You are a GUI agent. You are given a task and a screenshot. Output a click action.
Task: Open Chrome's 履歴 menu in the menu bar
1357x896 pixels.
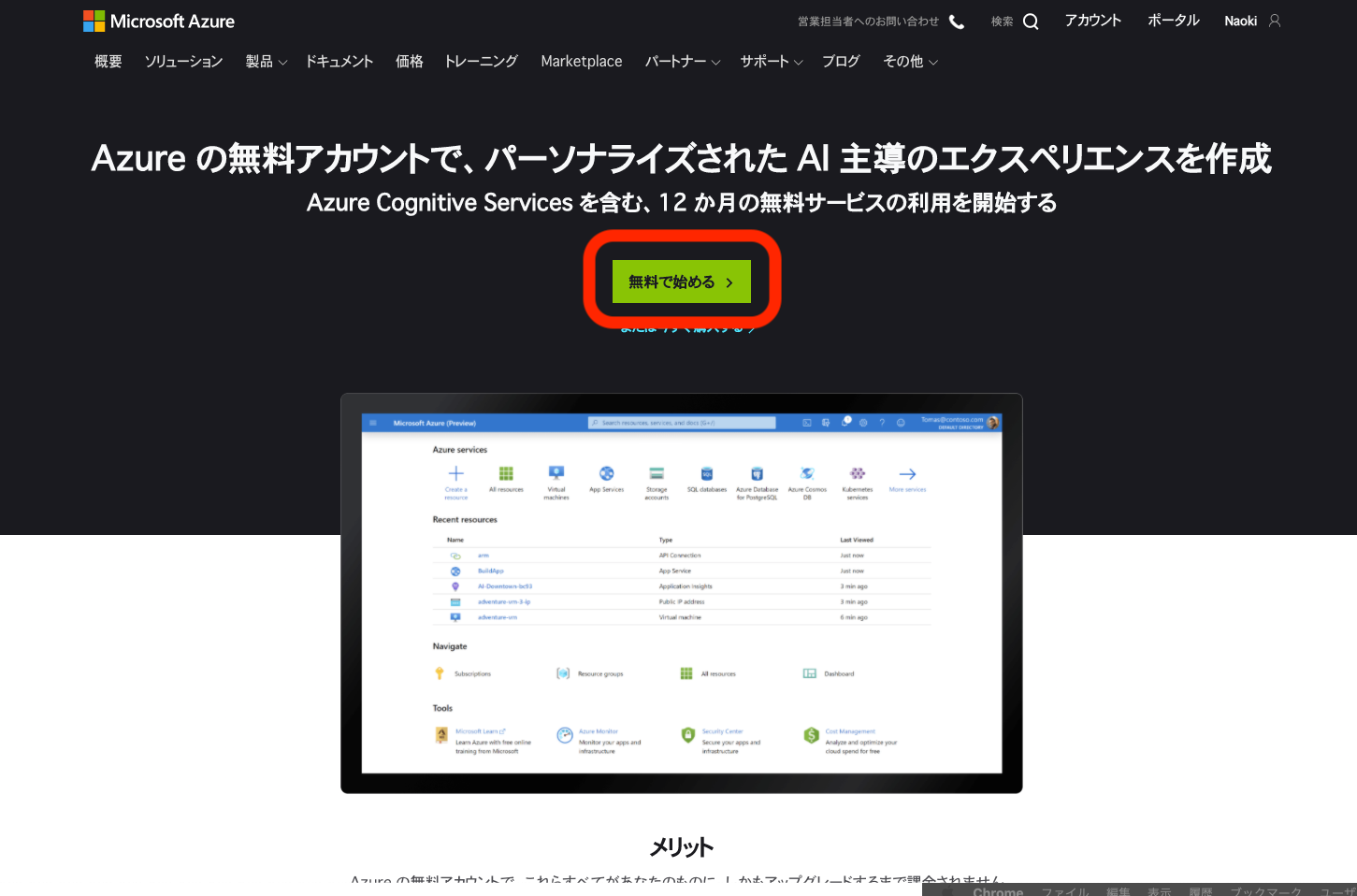1200,890
